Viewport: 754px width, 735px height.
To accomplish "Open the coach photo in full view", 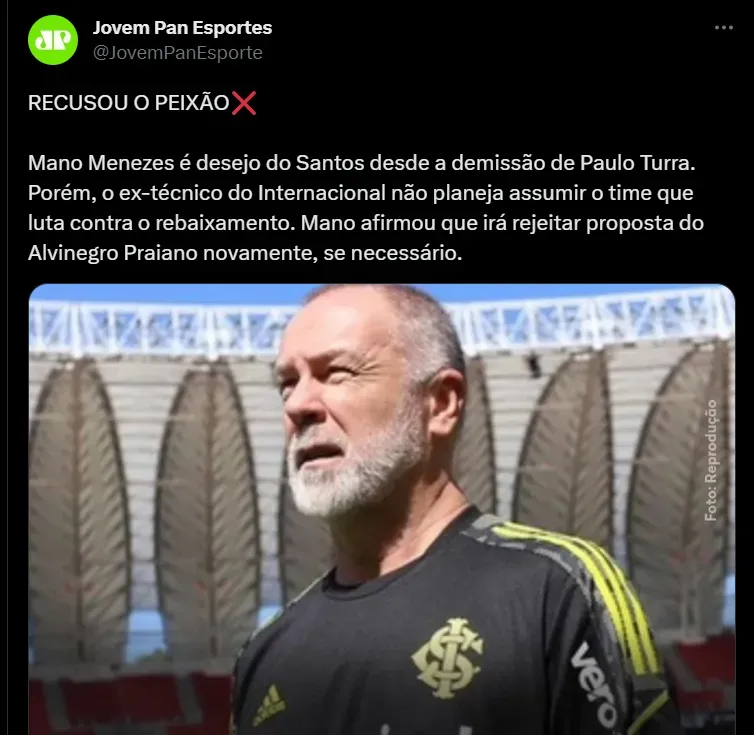I will (x=382, y=509).
